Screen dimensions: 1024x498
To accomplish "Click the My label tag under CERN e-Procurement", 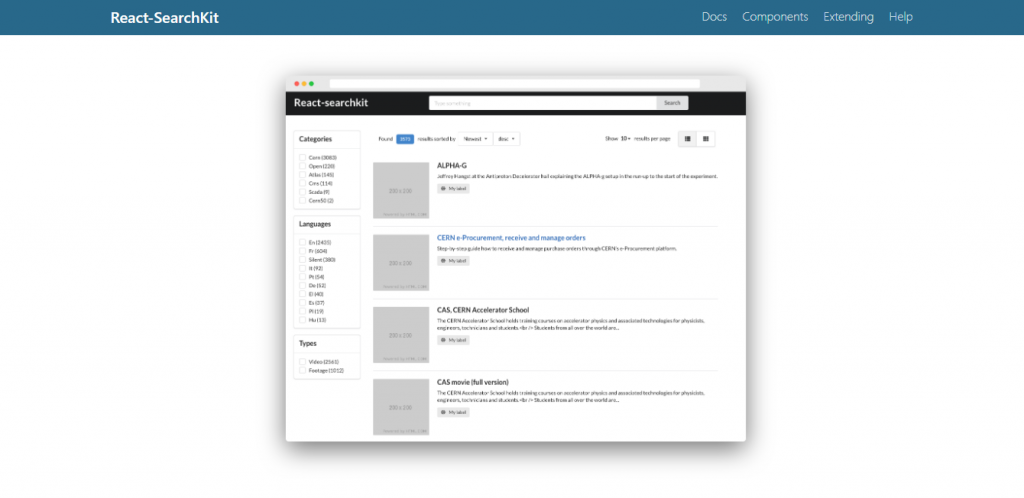I will coord(453,260).
